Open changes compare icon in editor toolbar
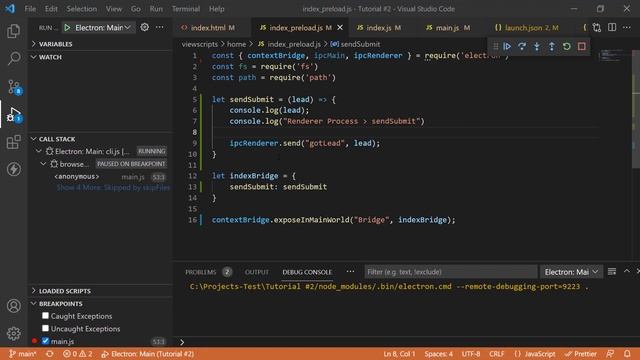 click(x=597, y=27)
